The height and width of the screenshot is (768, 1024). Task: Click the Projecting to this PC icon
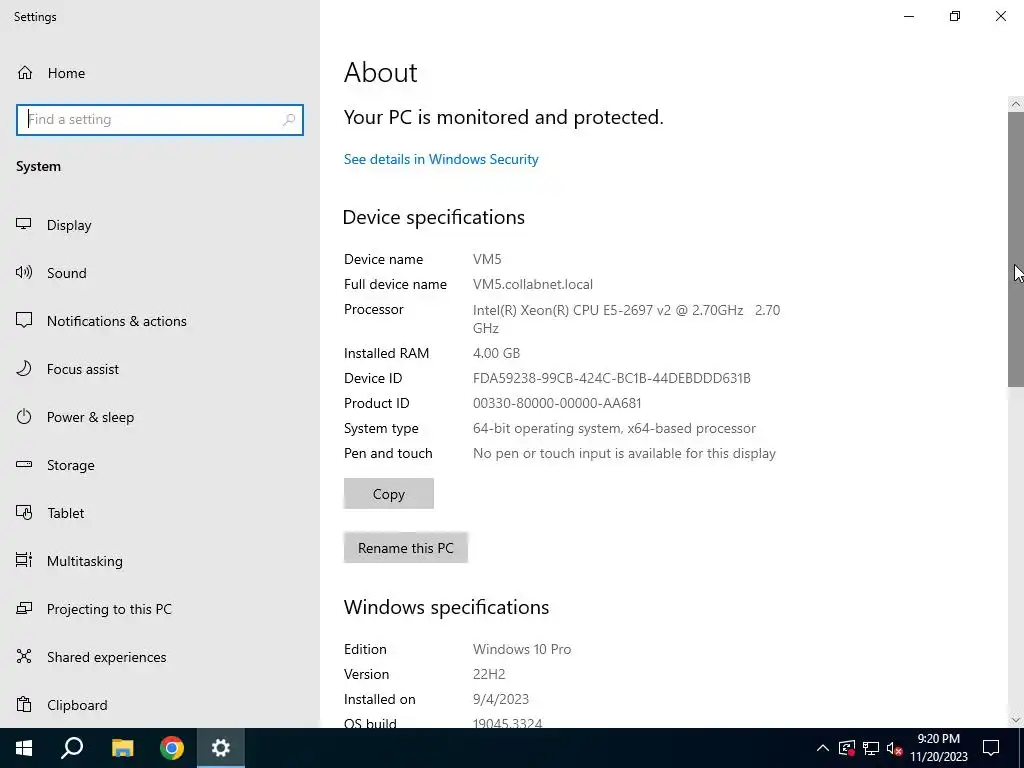(x=24, y=609)
